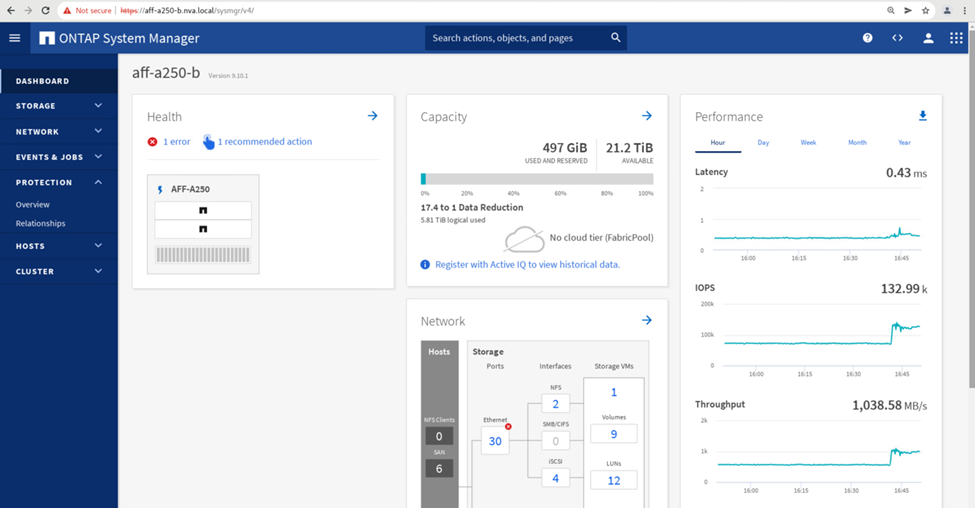The height and width of the screenshot is (508, 975).
Task: Open Health details arrow
Action: click(372, 116)
